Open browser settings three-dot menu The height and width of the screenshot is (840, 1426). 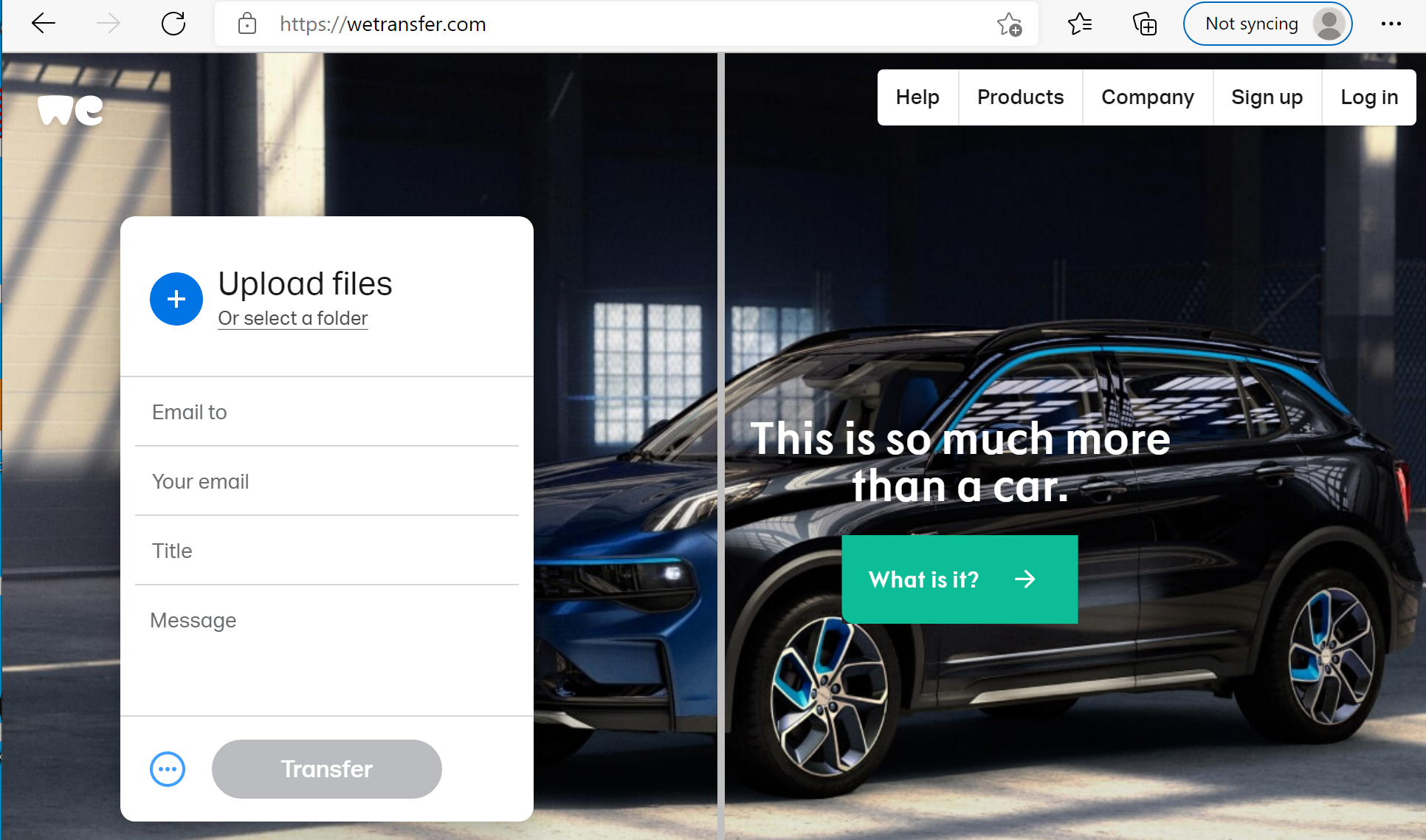(x=1391, y=24)
